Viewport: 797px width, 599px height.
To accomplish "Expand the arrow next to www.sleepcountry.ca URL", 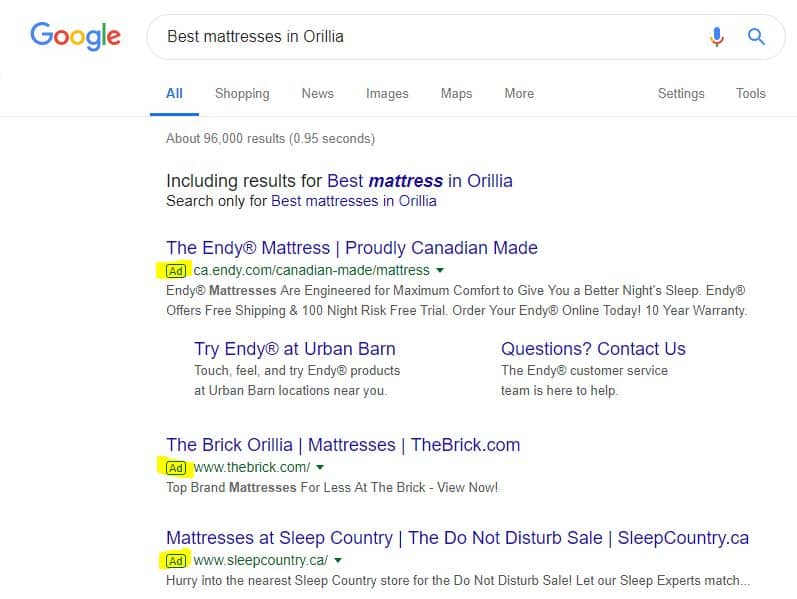I will tap(338, 561).
